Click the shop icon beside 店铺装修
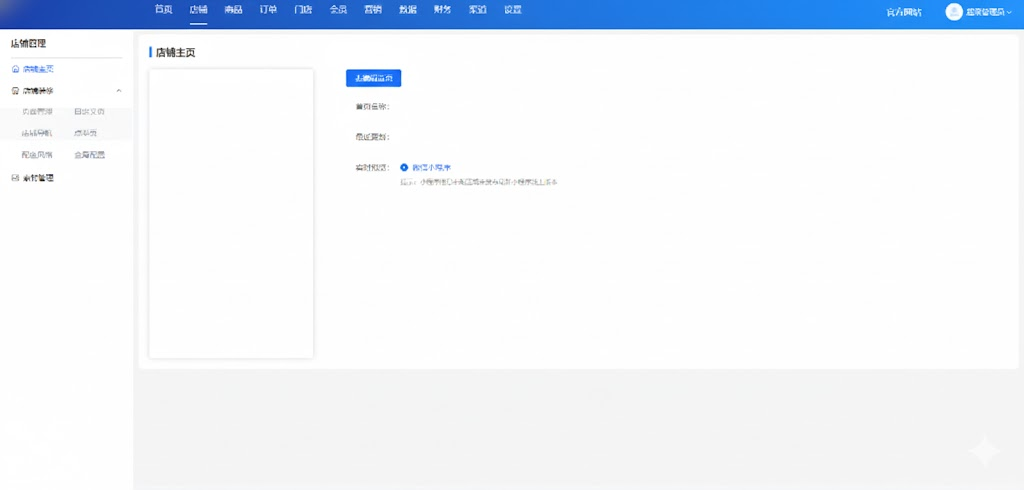The image size is (1024, 490). (16, 91)
